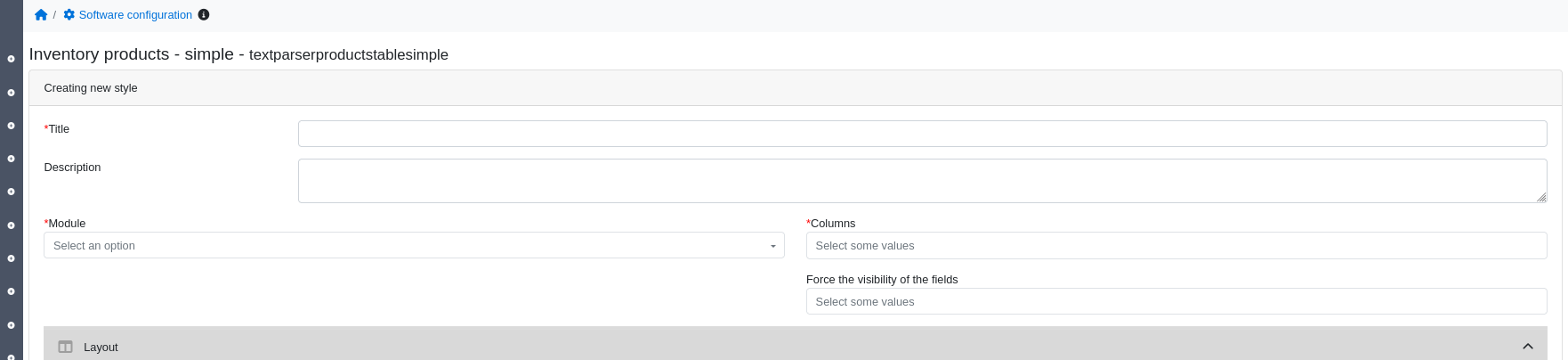Go to the home page icon
The image size is (1568, 360).
(x=41, y=15)
